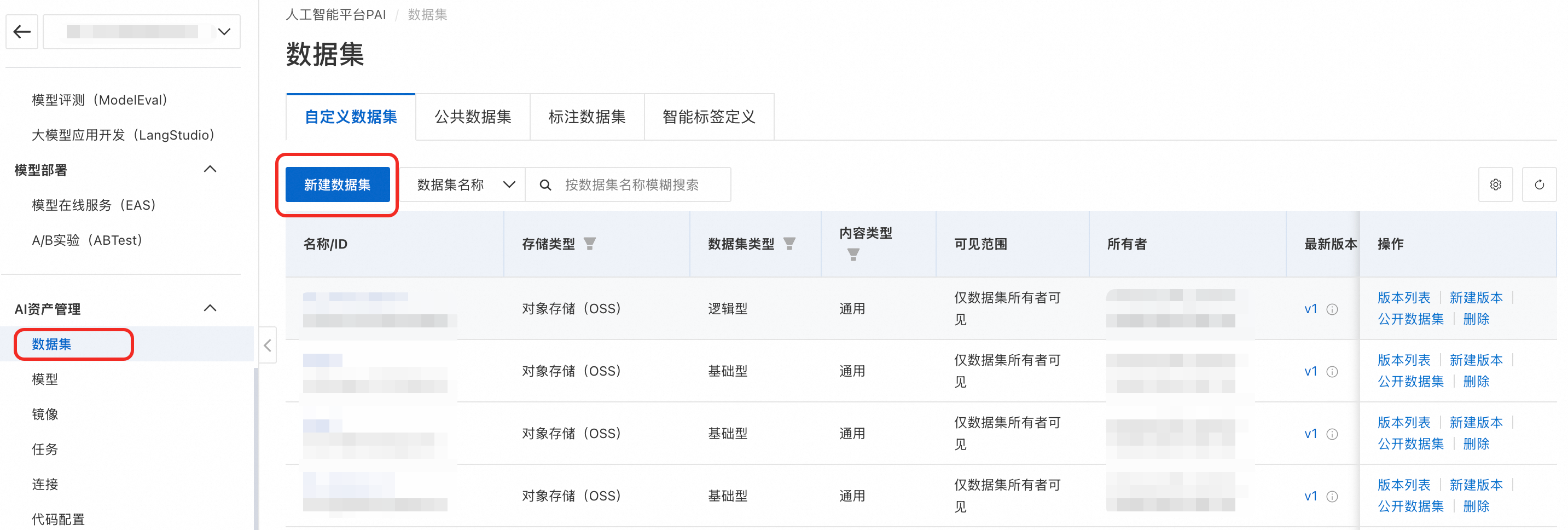Screen dimensions: 1568x530
Task: Switch to the 自定义数据集 tab
Action: pyautogui.click(x=351, y=117)
